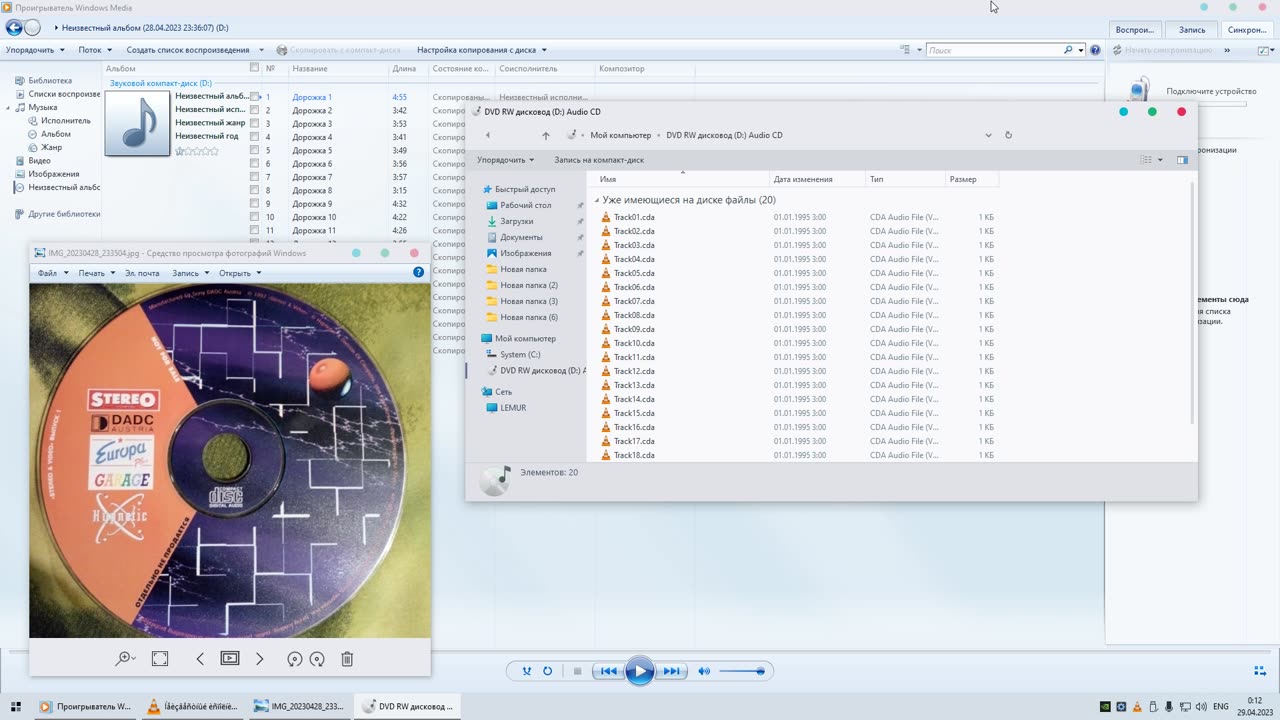Rotate the photo counterclockwise
This screenshot has width=1280, height=720.
294,659
